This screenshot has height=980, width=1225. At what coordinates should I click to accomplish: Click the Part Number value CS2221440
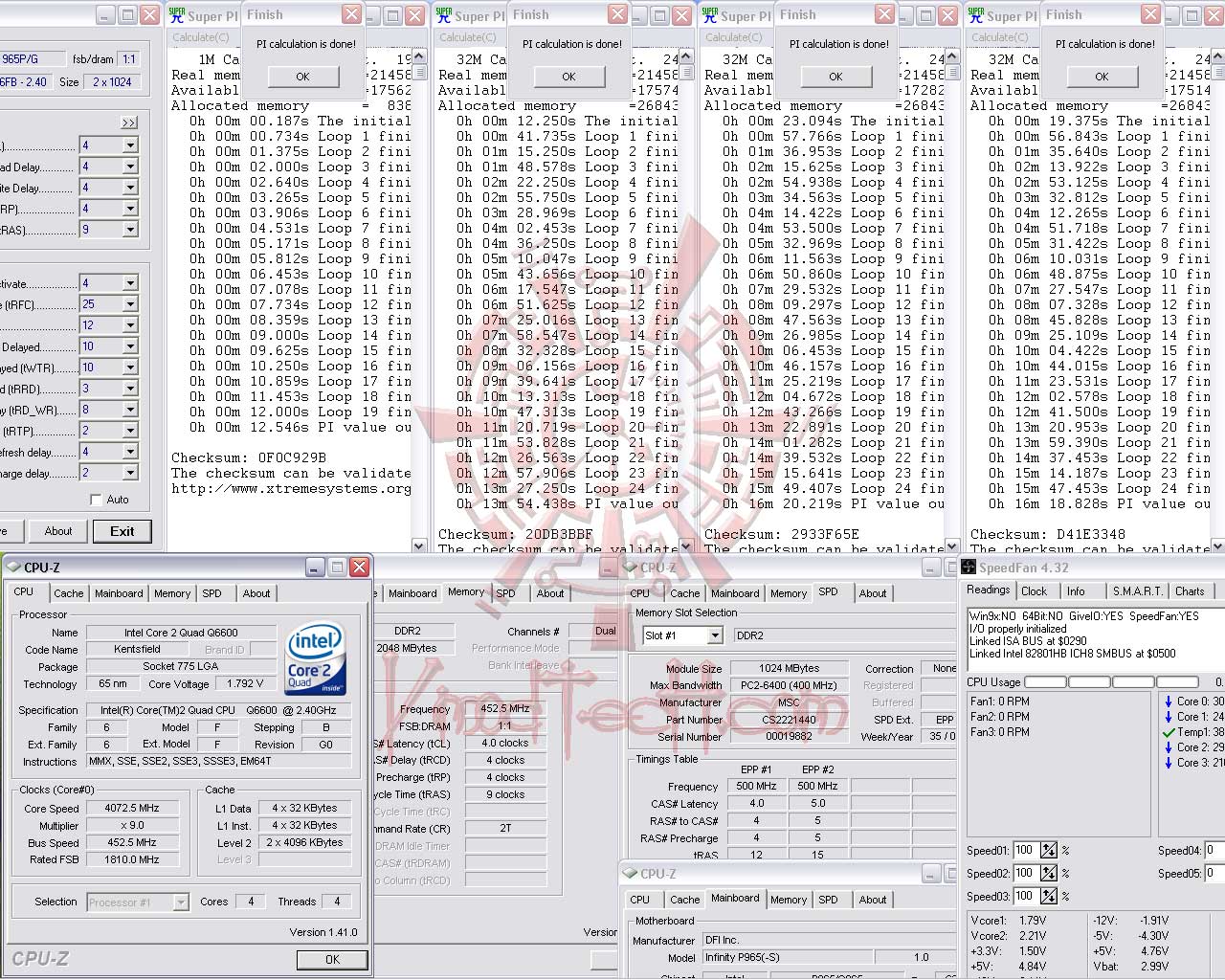[x=790, y=720]
